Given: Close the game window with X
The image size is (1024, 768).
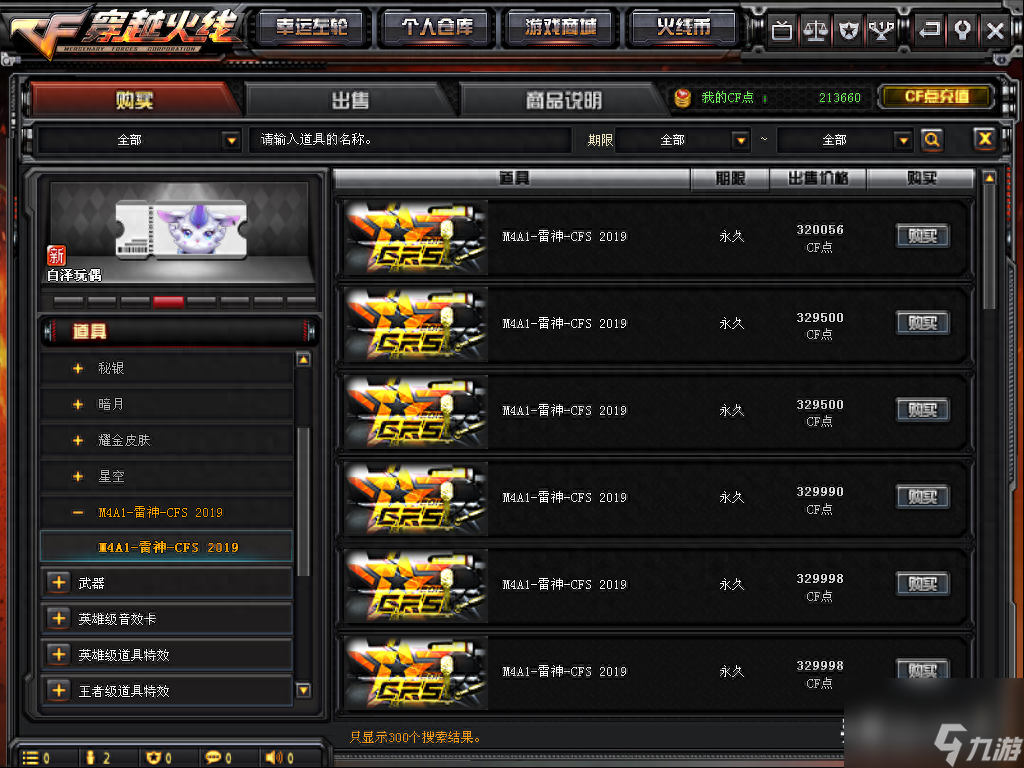Looking at the screenshot, I should coord(995,30).
